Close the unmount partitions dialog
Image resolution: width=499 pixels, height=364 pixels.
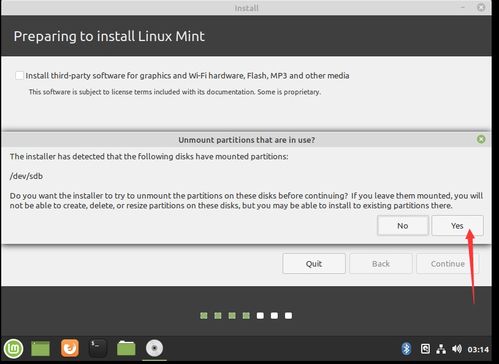pyautogui.click(x=481, y=139)
